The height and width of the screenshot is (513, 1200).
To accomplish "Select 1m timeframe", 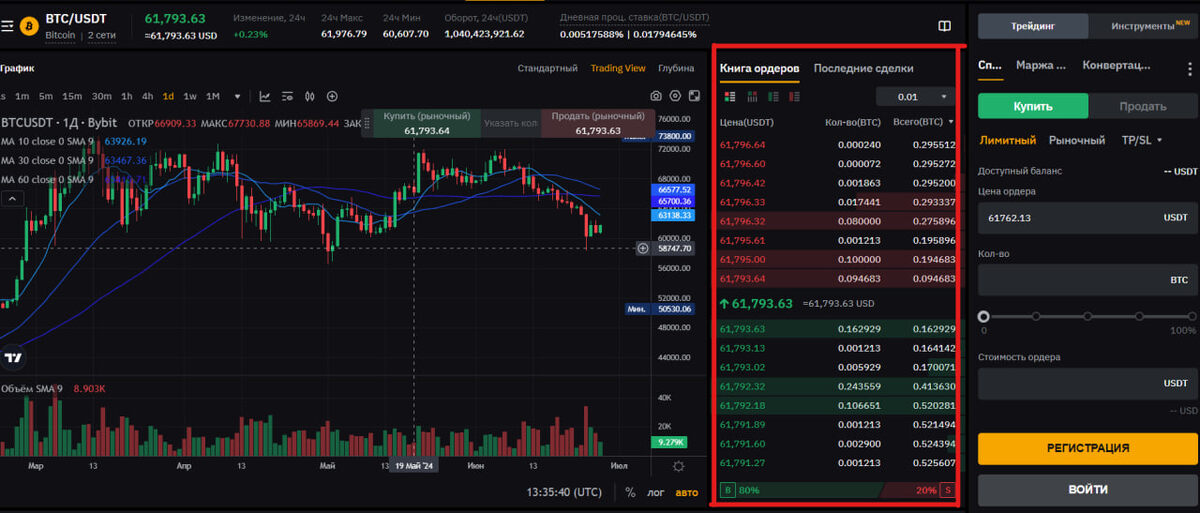I will (23, 96).
